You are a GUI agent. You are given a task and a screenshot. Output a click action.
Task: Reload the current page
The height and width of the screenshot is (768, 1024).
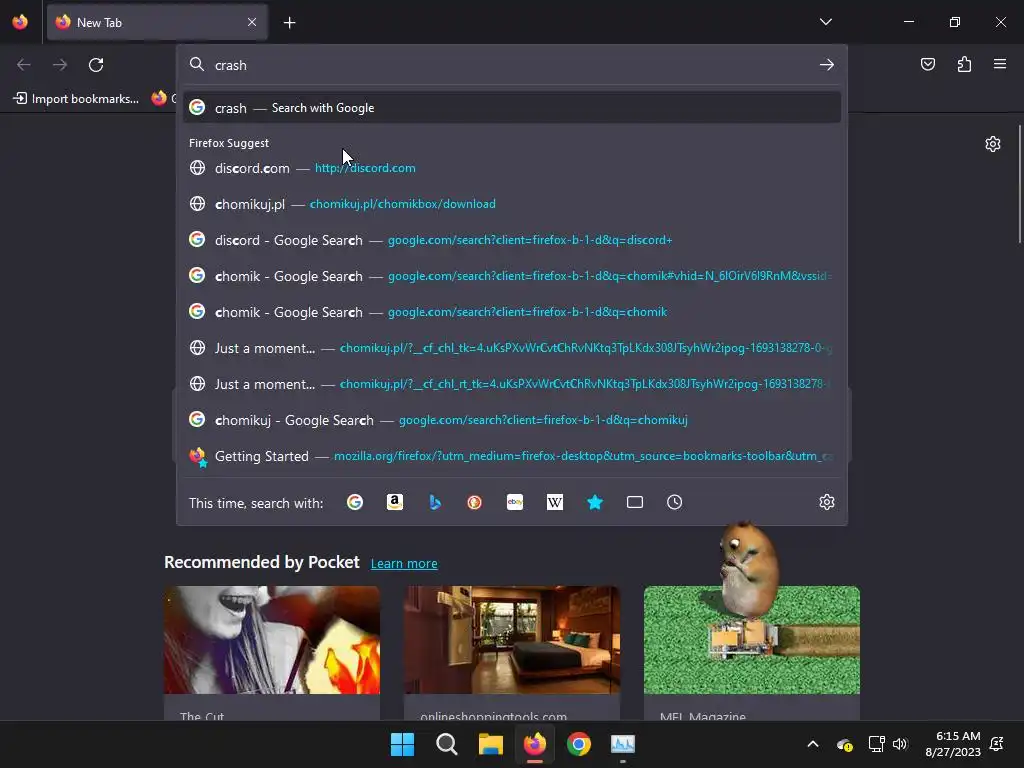[x=96, y=65]
